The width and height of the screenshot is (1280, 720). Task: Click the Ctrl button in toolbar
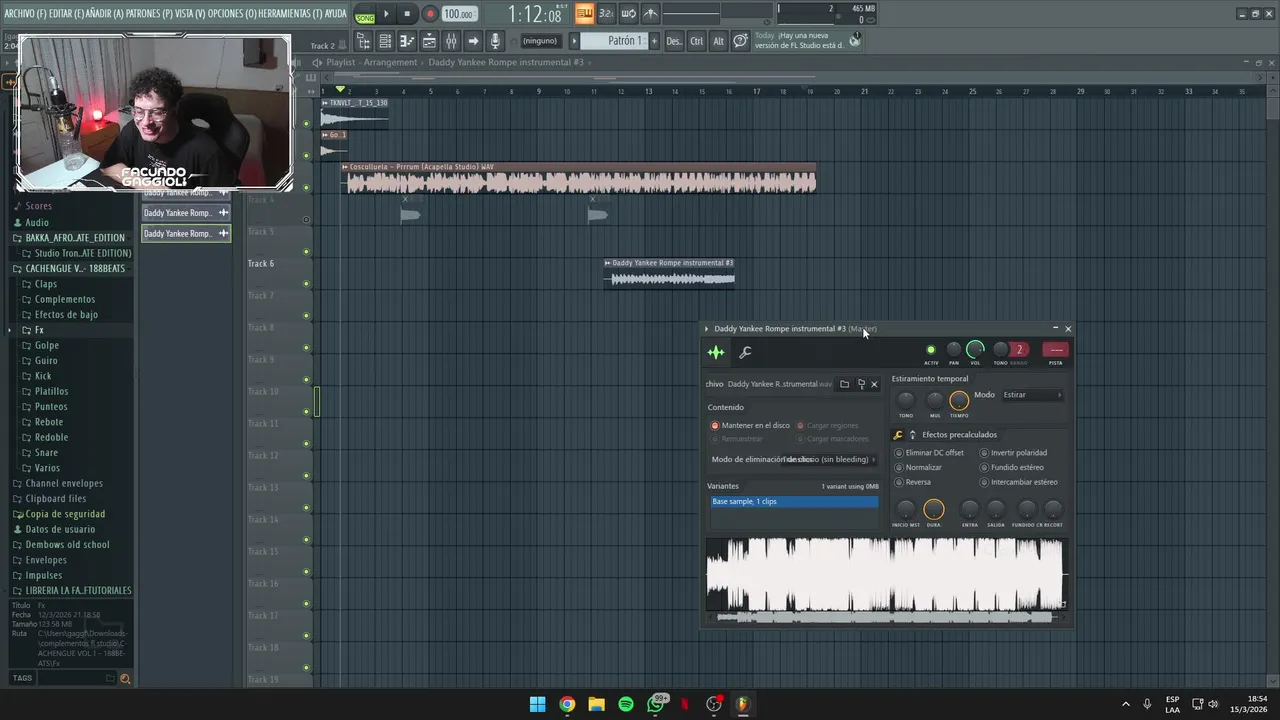[696, 41]
